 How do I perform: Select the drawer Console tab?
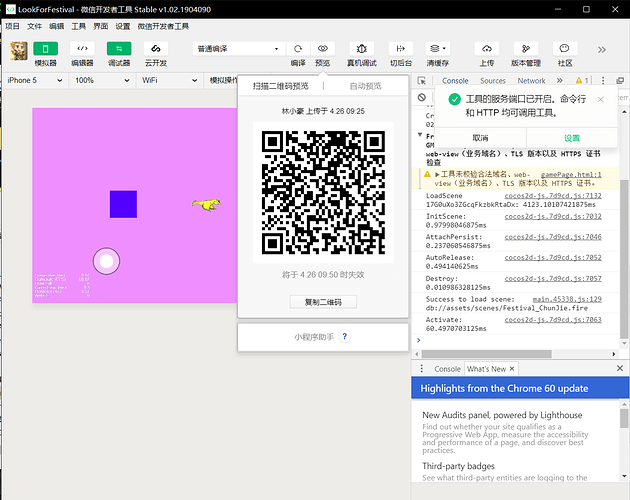447,369
